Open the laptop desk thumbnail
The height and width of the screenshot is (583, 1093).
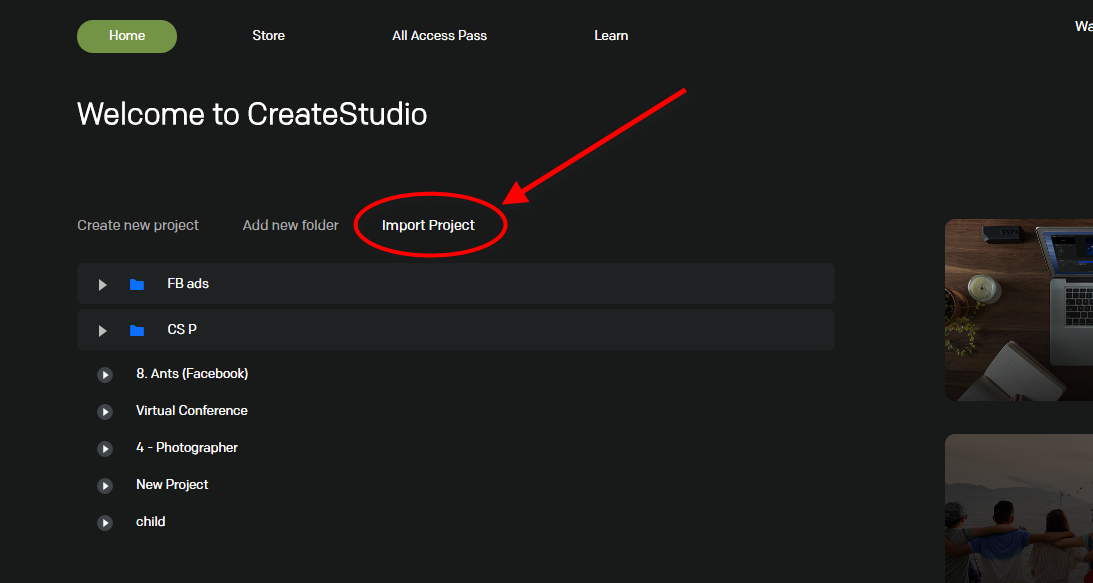tap(1018, 310)
